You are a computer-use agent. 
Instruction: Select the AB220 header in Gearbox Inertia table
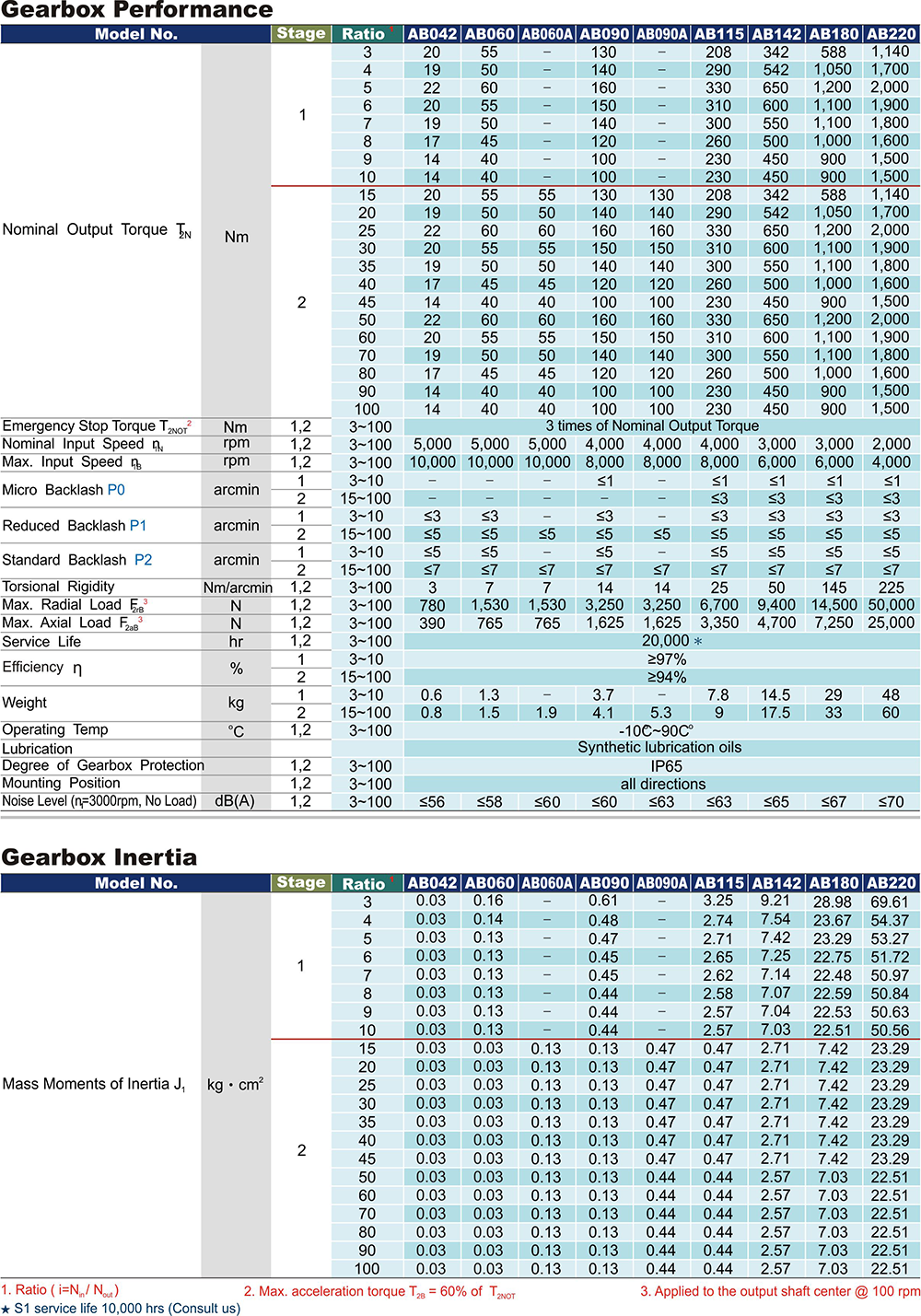click(892, 883)
